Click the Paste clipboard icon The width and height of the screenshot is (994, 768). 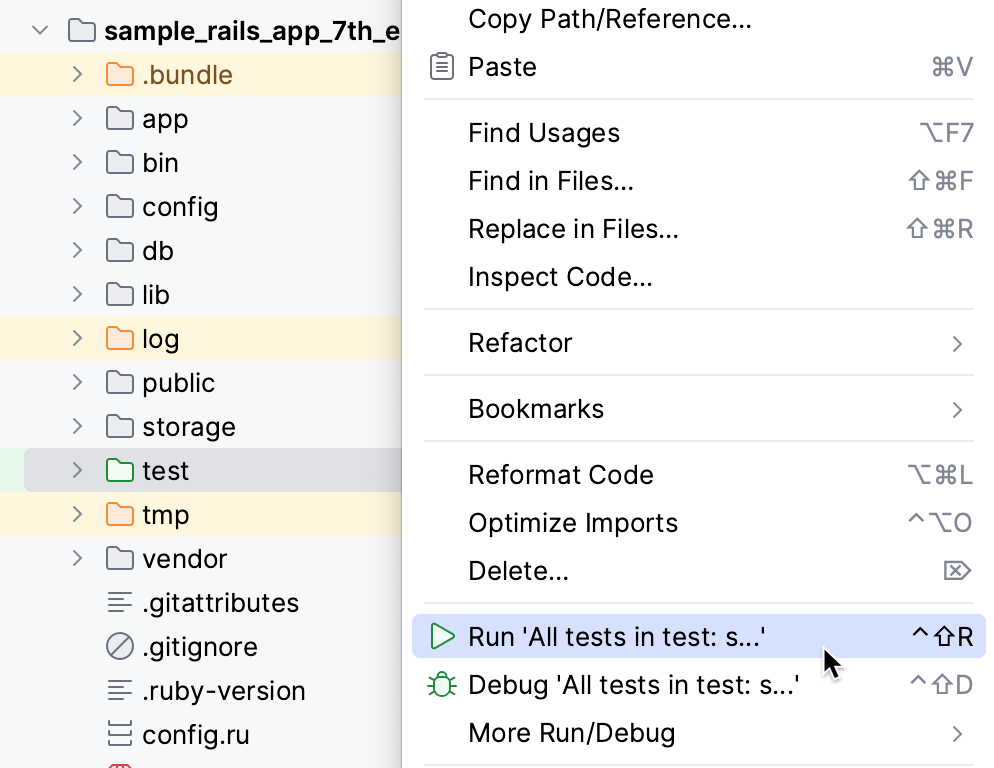[x=441, y=66]
